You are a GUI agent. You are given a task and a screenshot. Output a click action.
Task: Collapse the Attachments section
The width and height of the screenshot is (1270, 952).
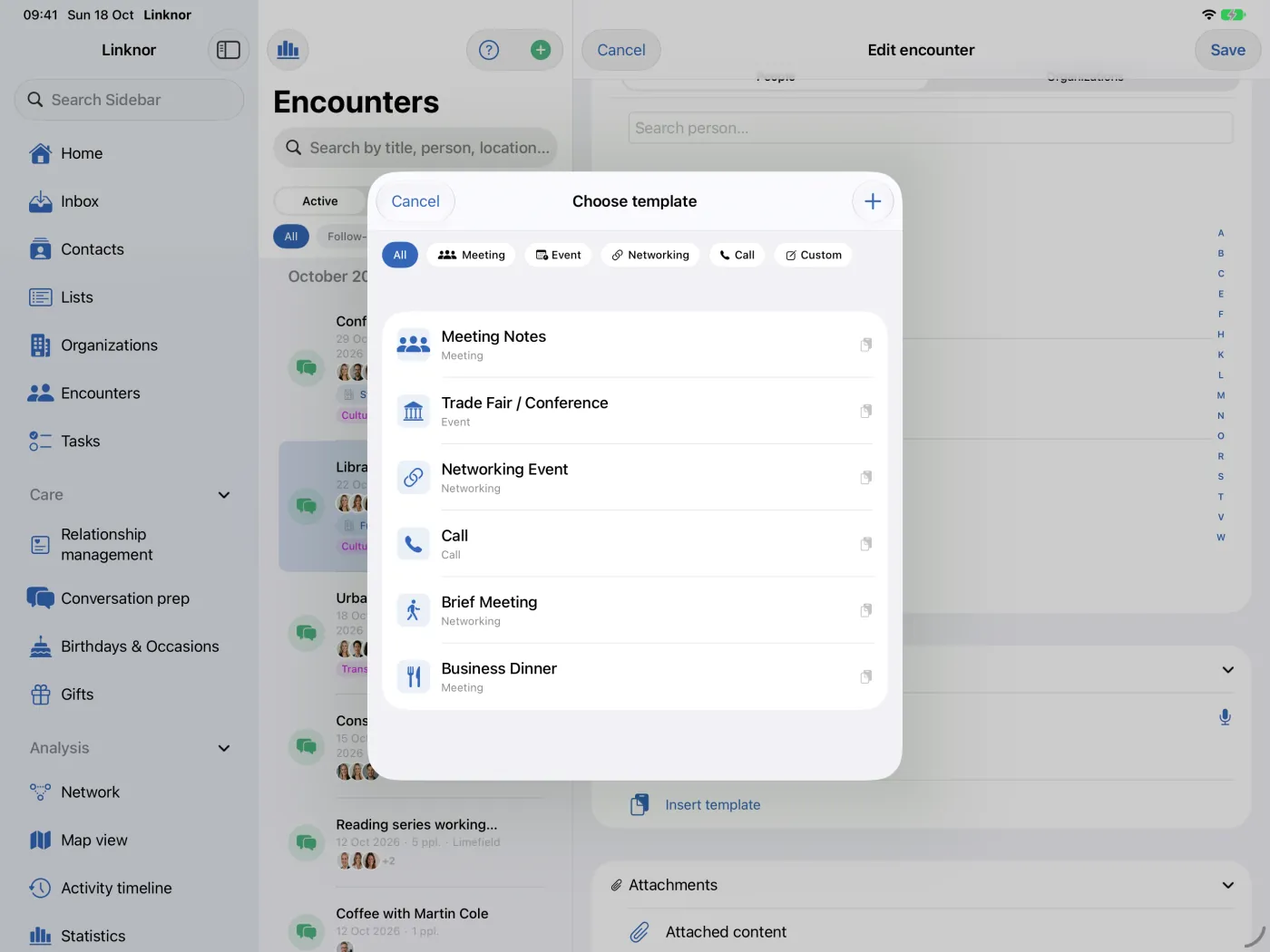[x=1227, y=885]
